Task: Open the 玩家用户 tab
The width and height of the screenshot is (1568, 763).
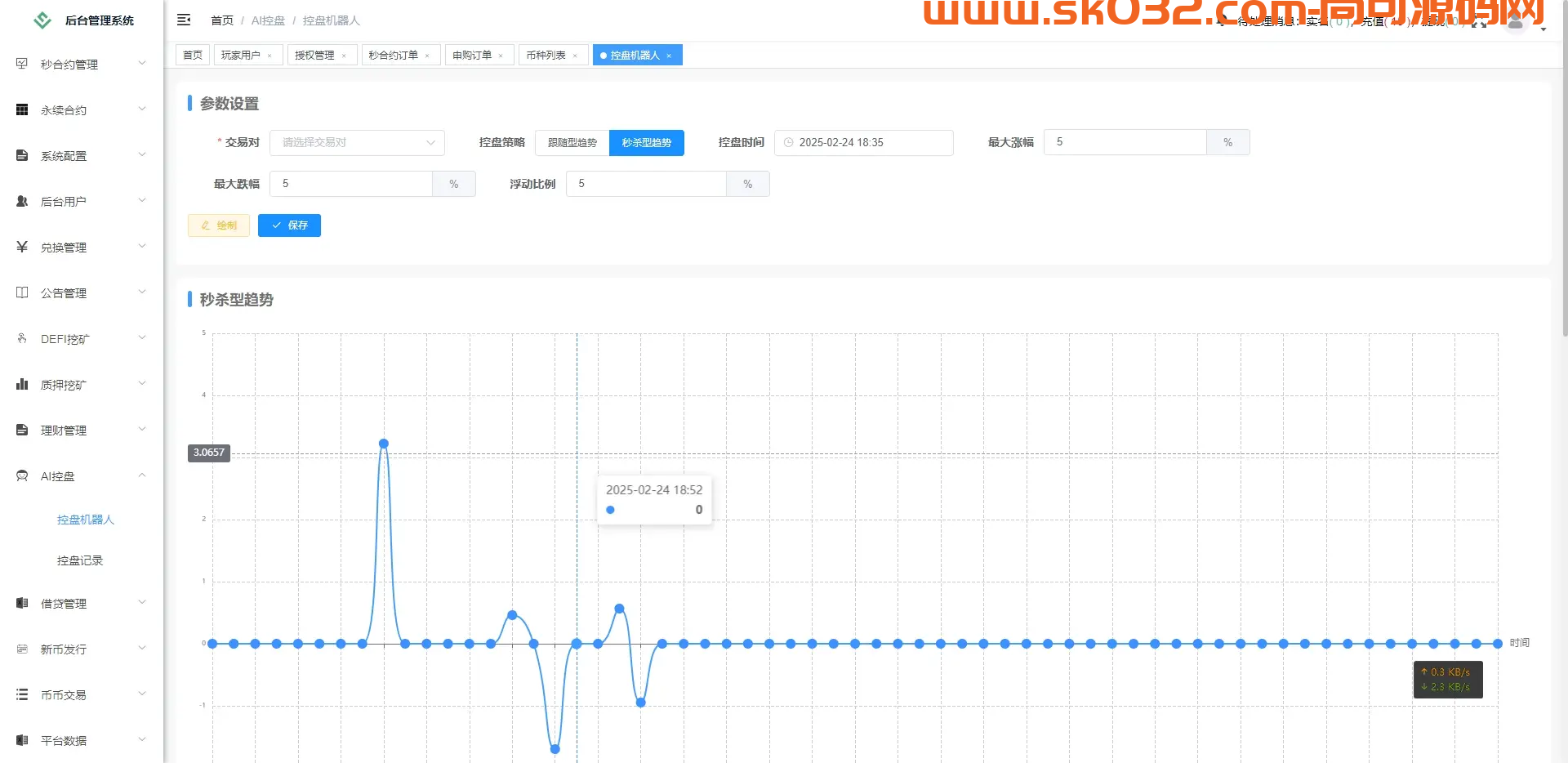Action: 242,55
